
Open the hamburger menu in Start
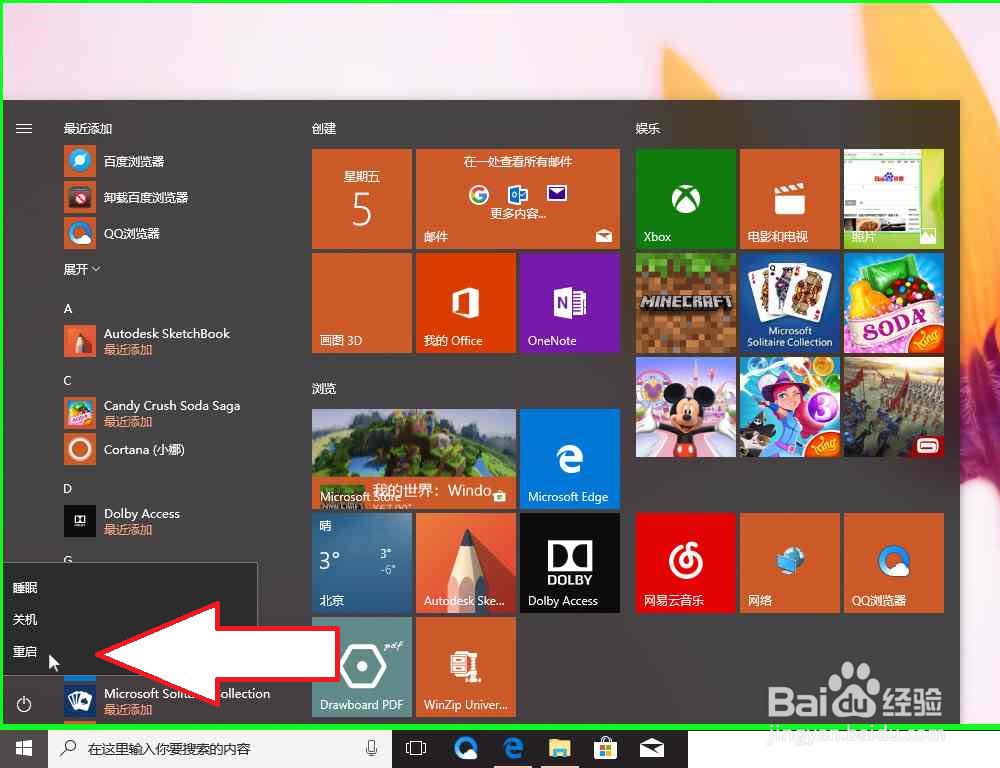pos(24,128)
